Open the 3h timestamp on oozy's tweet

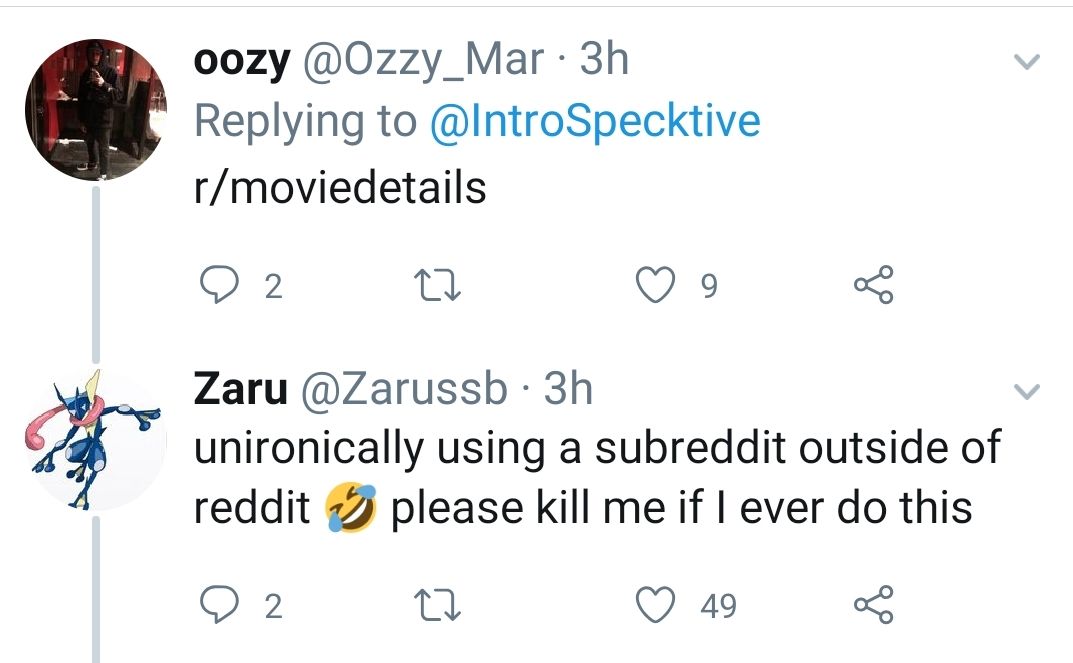tap(604, 61)
